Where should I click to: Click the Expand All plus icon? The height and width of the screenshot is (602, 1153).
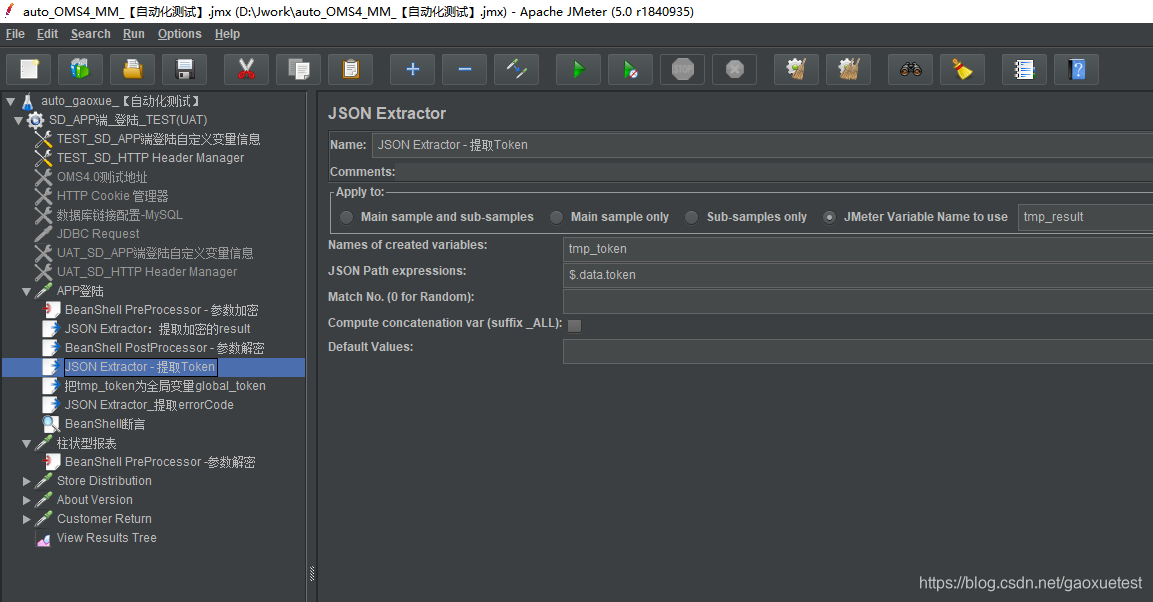pos(413,70)
